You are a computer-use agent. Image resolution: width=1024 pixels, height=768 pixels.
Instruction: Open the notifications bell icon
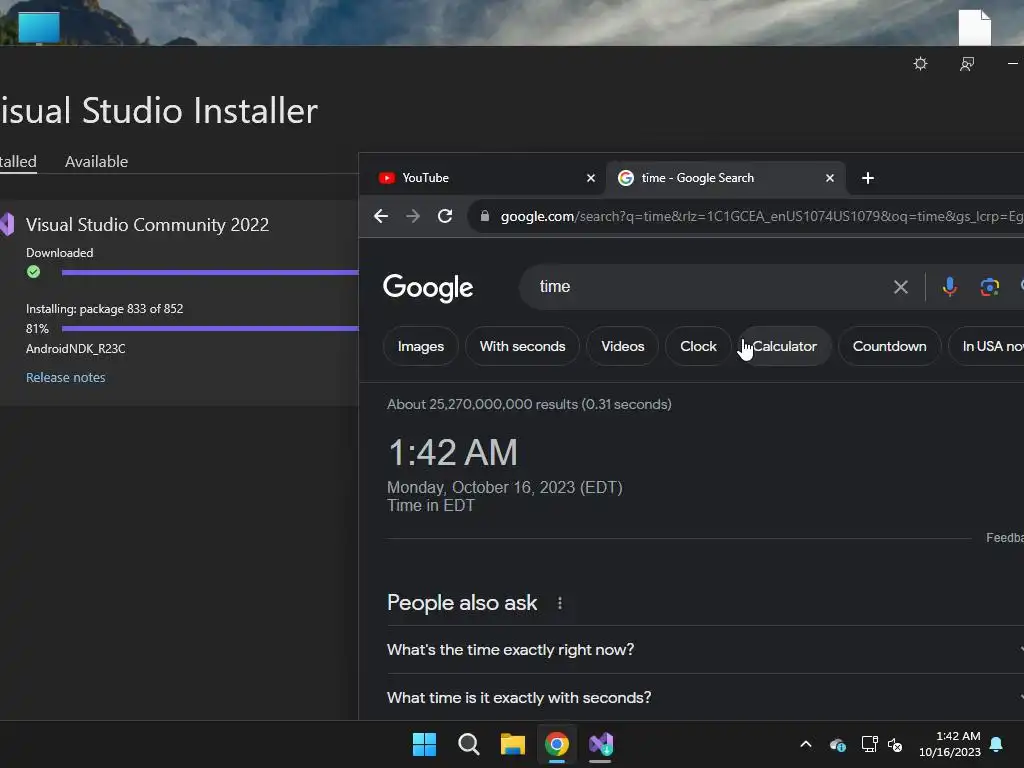coord(997,744)
